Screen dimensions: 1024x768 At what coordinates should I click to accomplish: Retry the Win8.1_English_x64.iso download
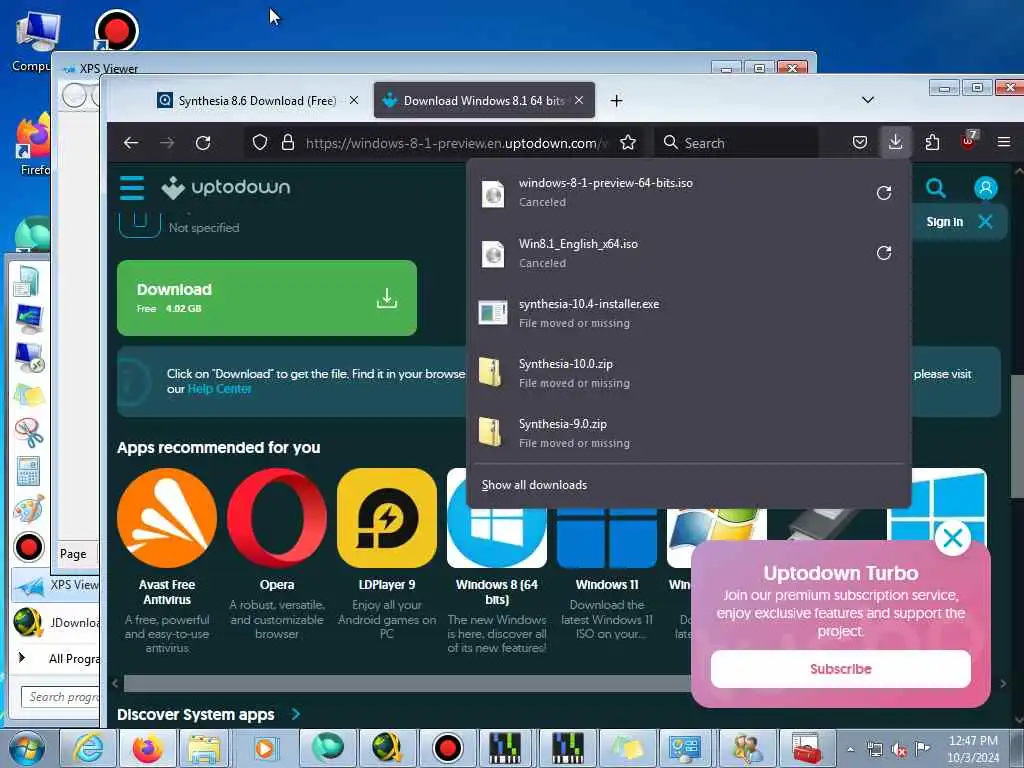(x=884, y=253)
